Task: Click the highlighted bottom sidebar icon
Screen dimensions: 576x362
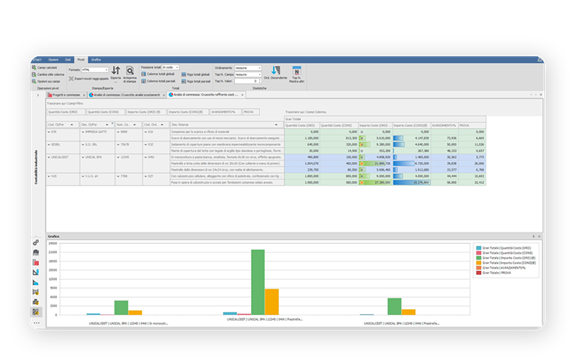Action: [36, 312]
